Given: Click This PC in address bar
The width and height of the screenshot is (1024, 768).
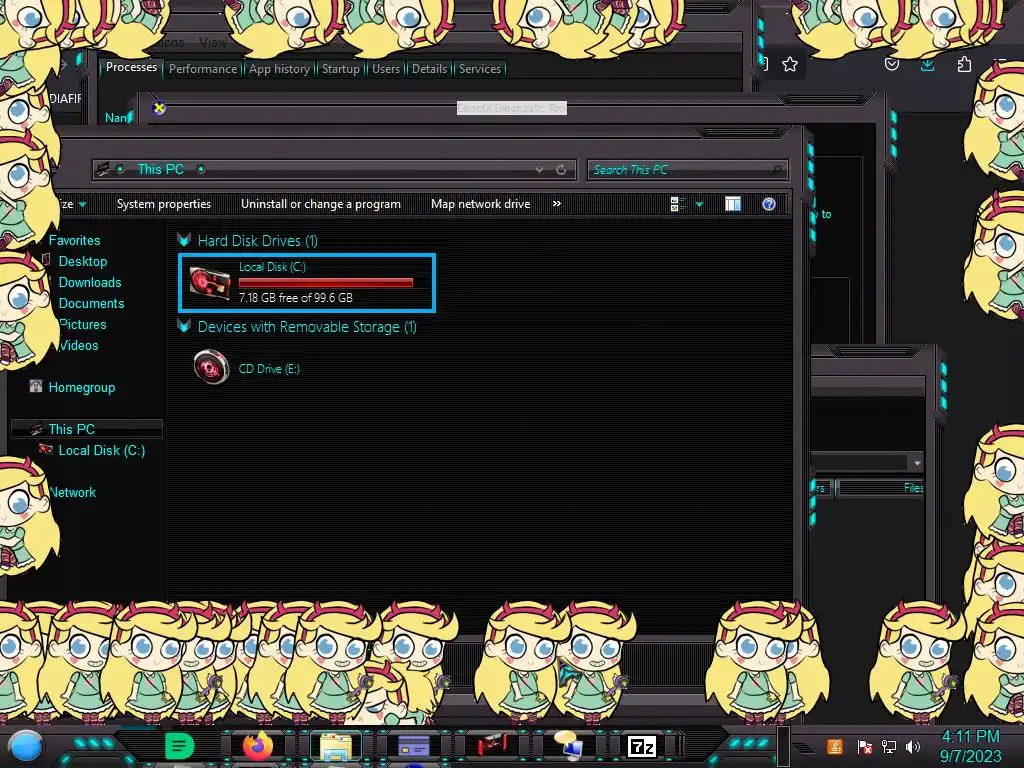Looking at the screenshot, I should click(x=161, y=169).
